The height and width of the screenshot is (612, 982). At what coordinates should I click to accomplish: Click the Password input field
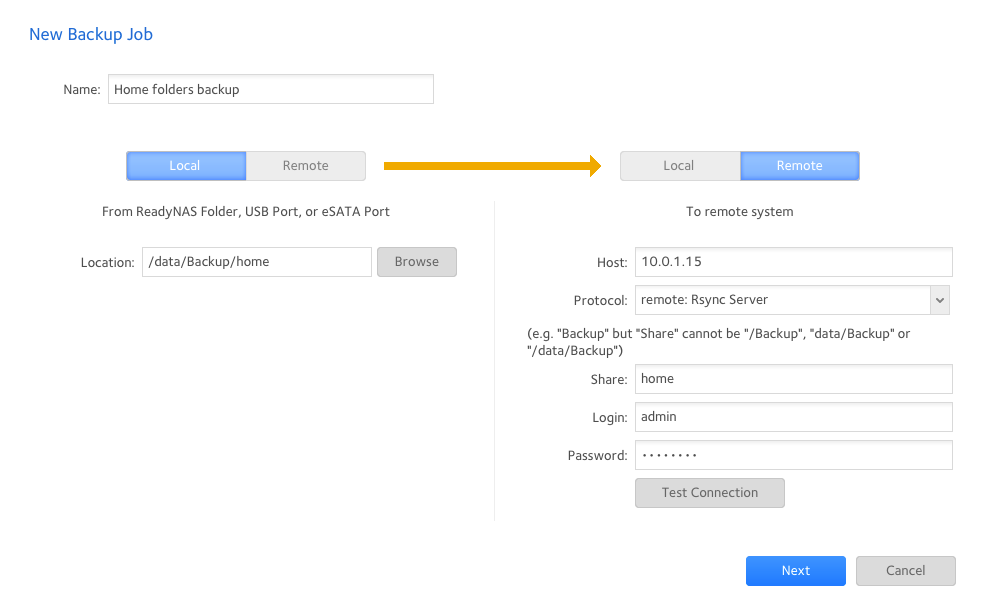[793, 455]
